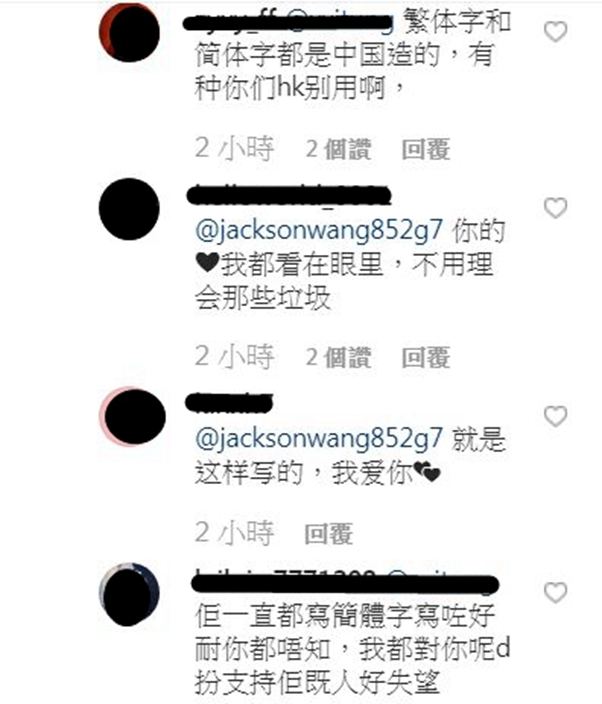View likes on the first comment
This screenshot has width=602, height=704.
tap(338, 149)
